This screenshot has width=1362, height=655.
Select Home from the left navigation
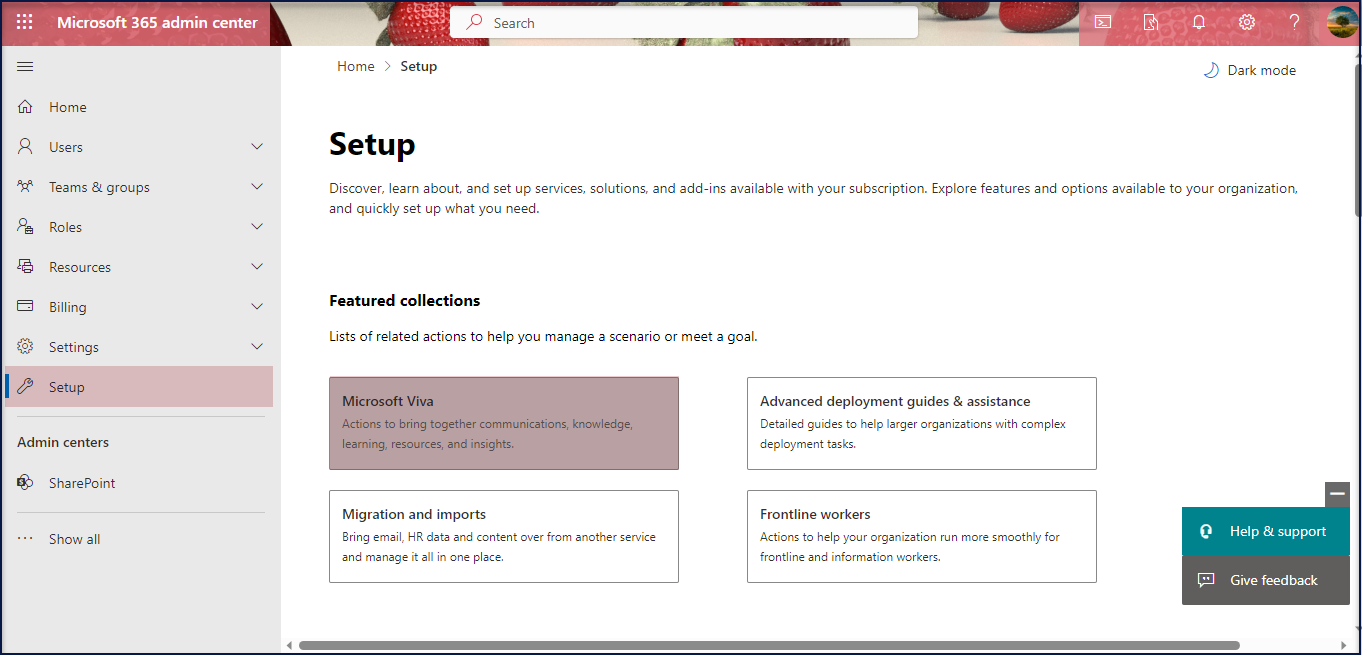coord(68,106)
